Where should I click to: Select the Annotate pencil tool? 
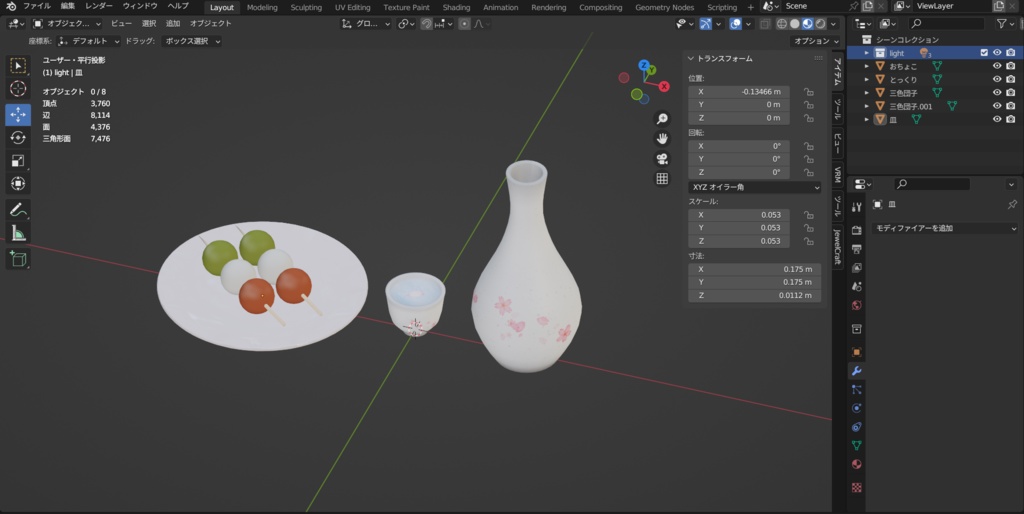click(18, 210)
